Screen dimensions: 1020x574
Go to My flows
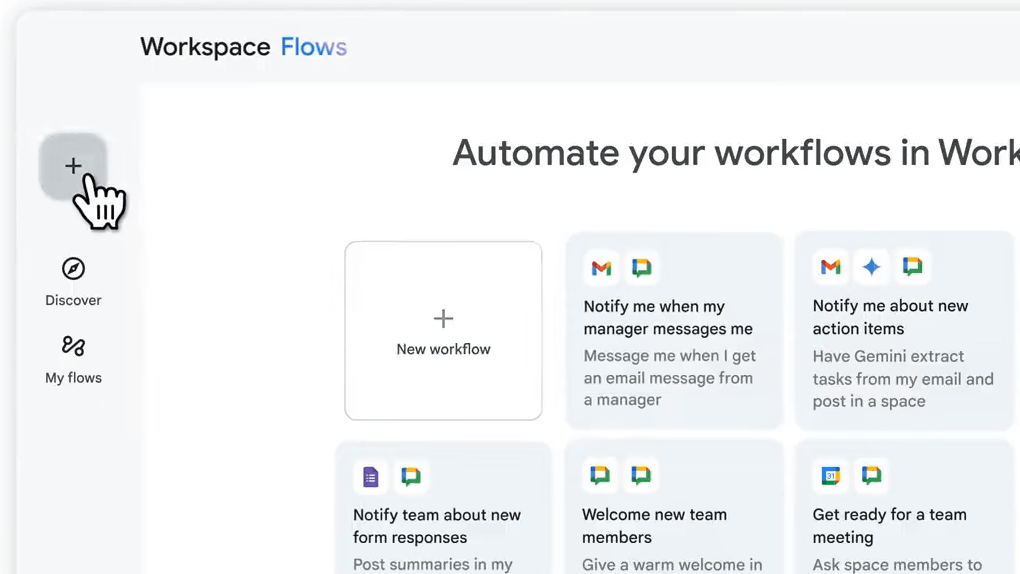pyautogui.click(x=73, y=359)
